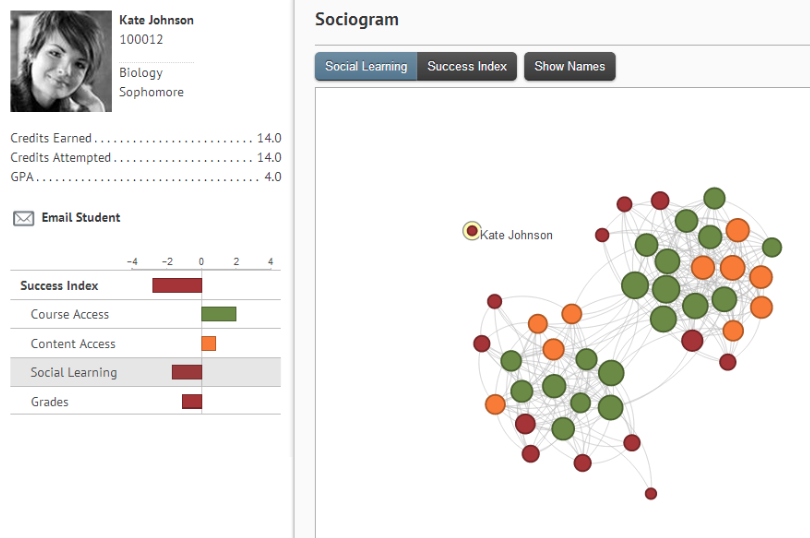Select the Social Learning view toggle
Image resolution: width=810 pixels, height=538 pixels.
(x=366, y=67)
